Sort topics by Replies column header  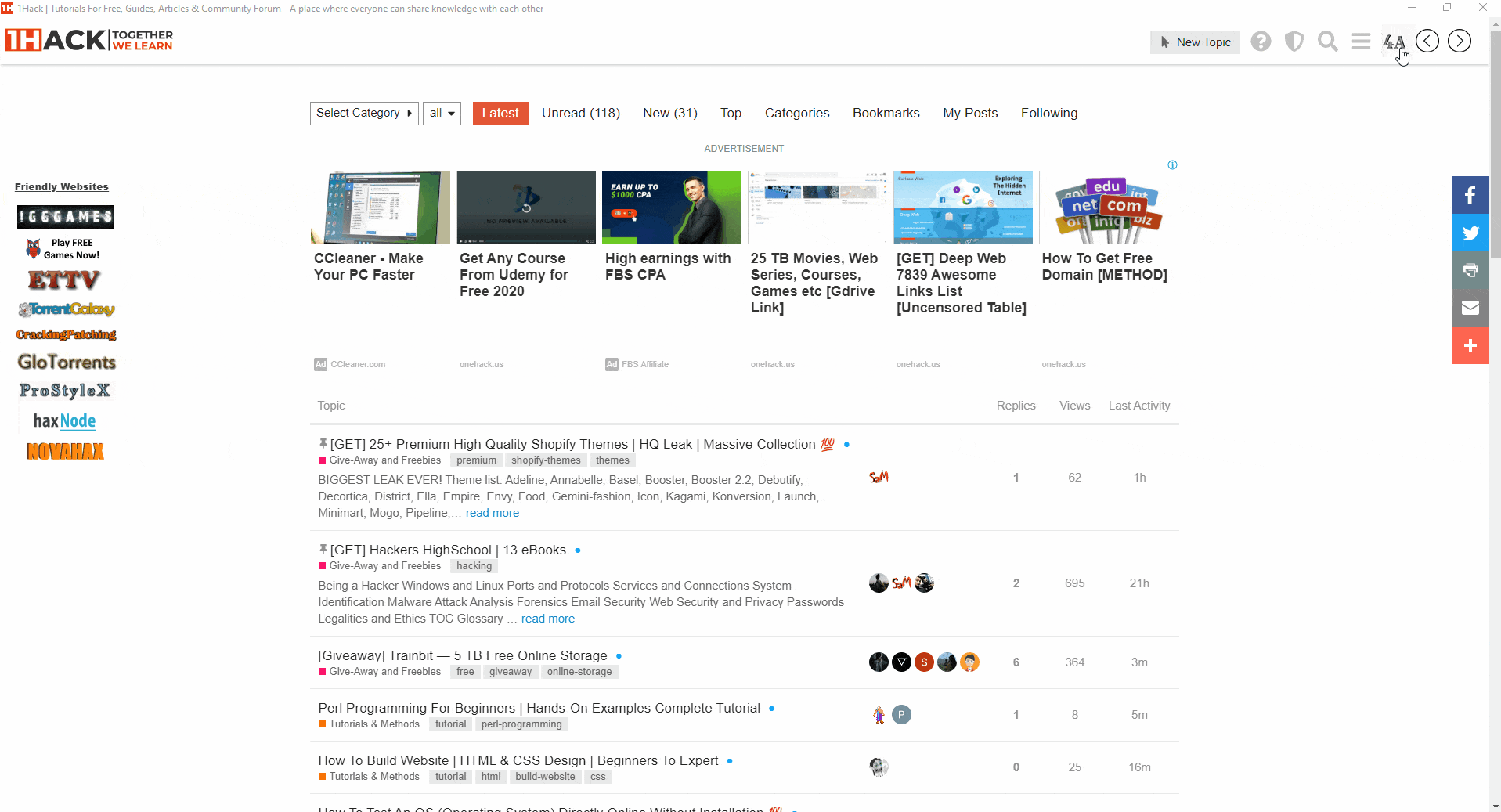click(1016, 406)
